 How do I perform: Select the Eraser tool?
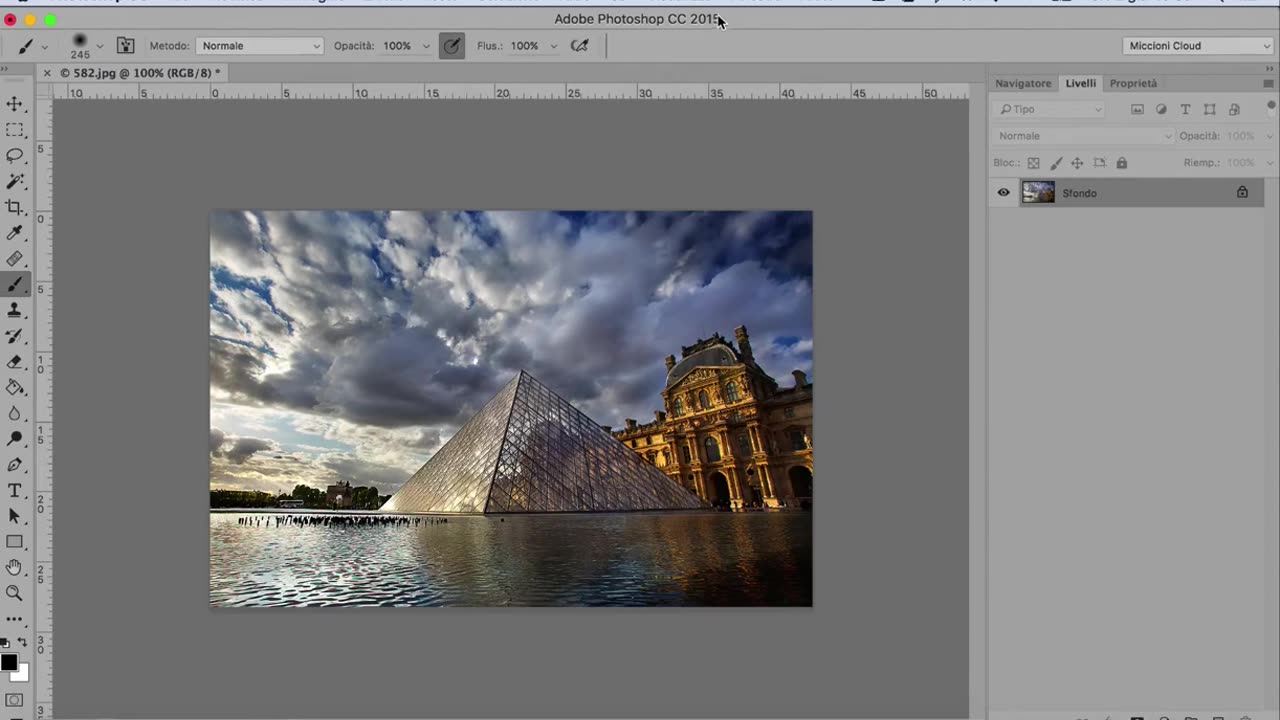(15, 362)
